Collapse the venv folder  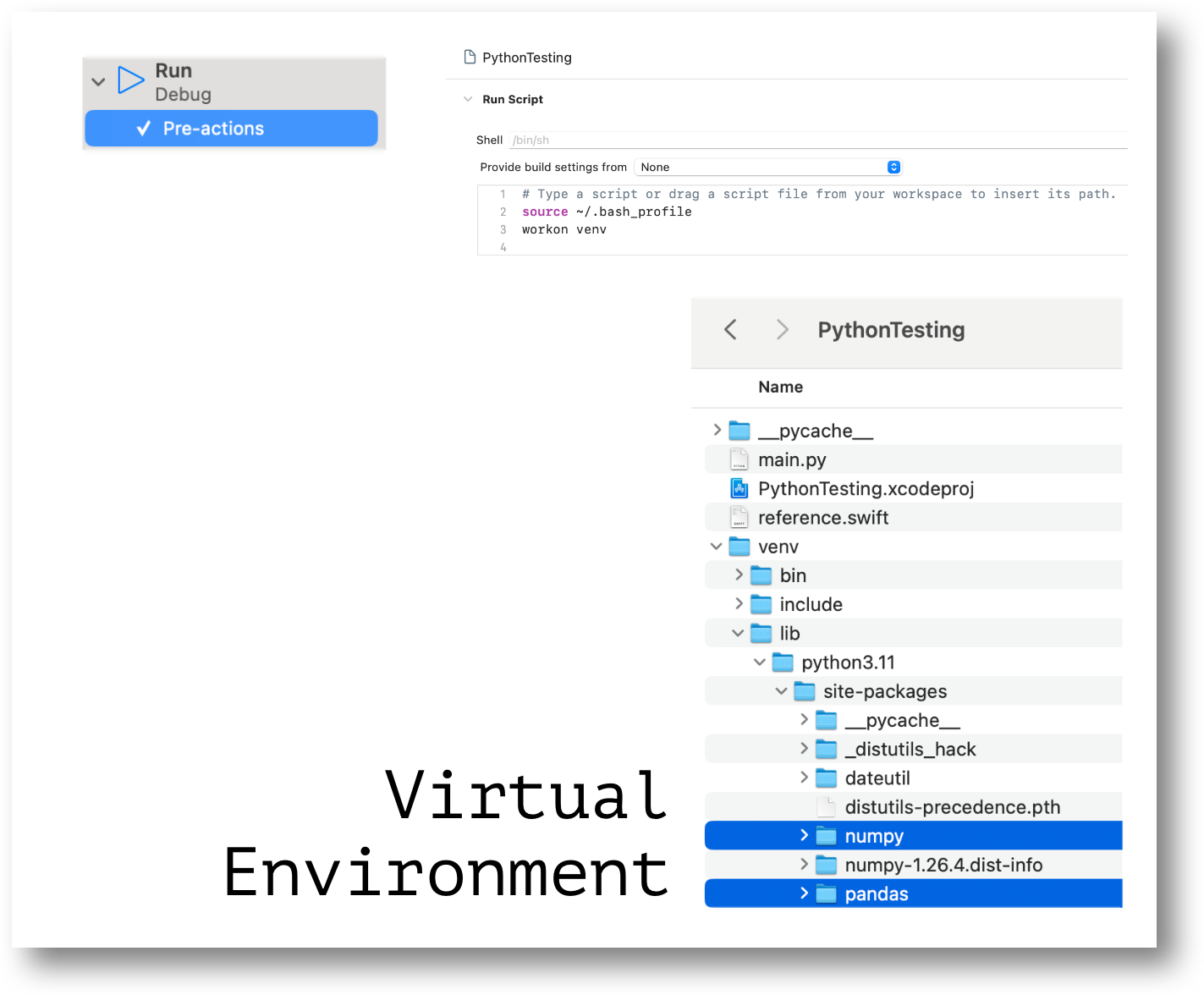[717, 547]
